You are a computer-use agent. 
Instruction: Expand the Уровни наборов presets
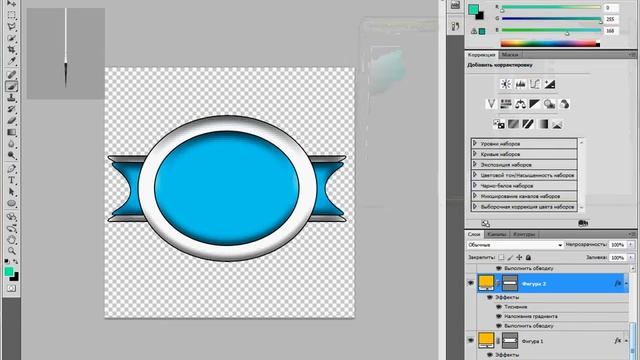(475, 143)
